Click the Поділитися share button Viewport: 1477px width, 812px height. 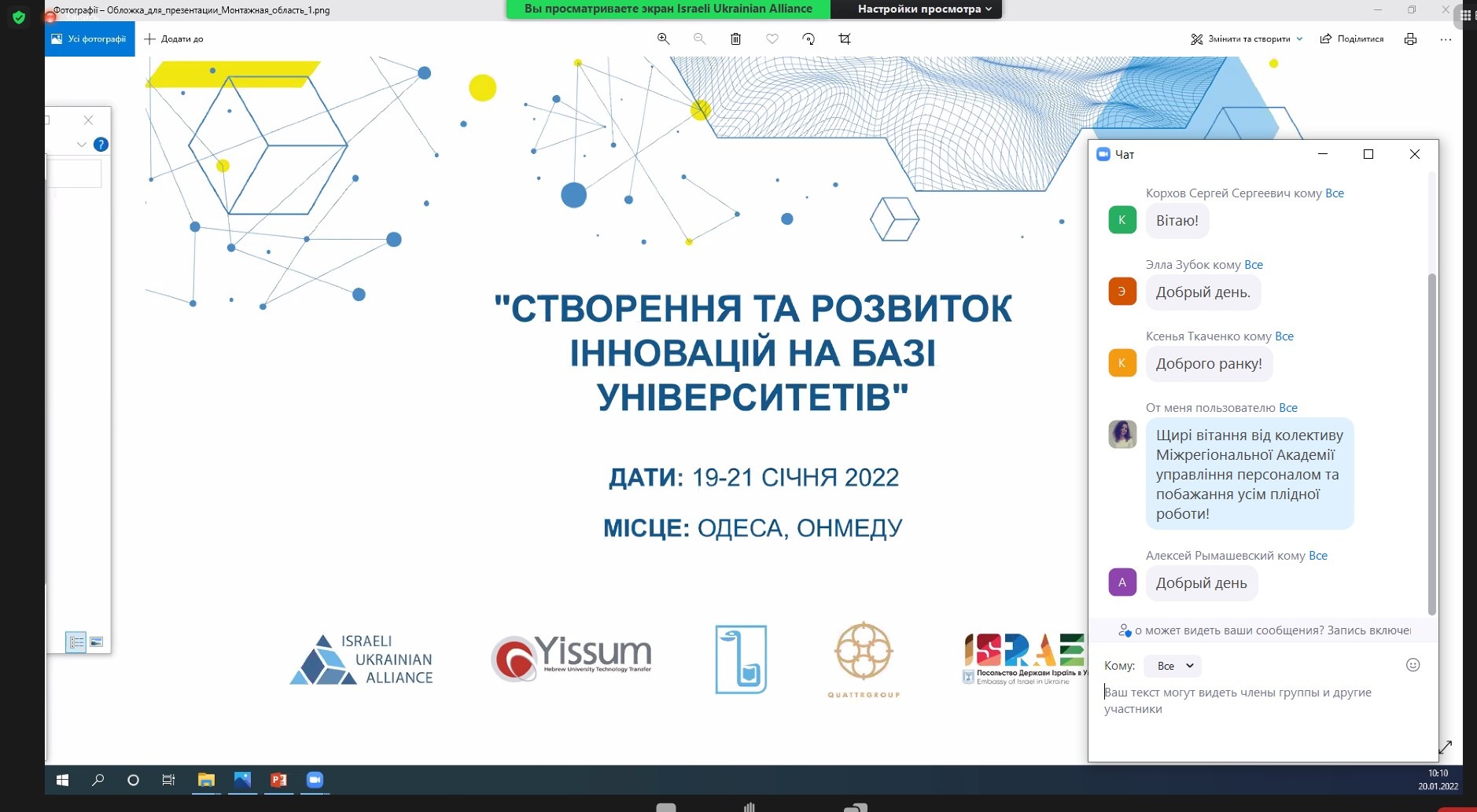(x=1352, y=39)
